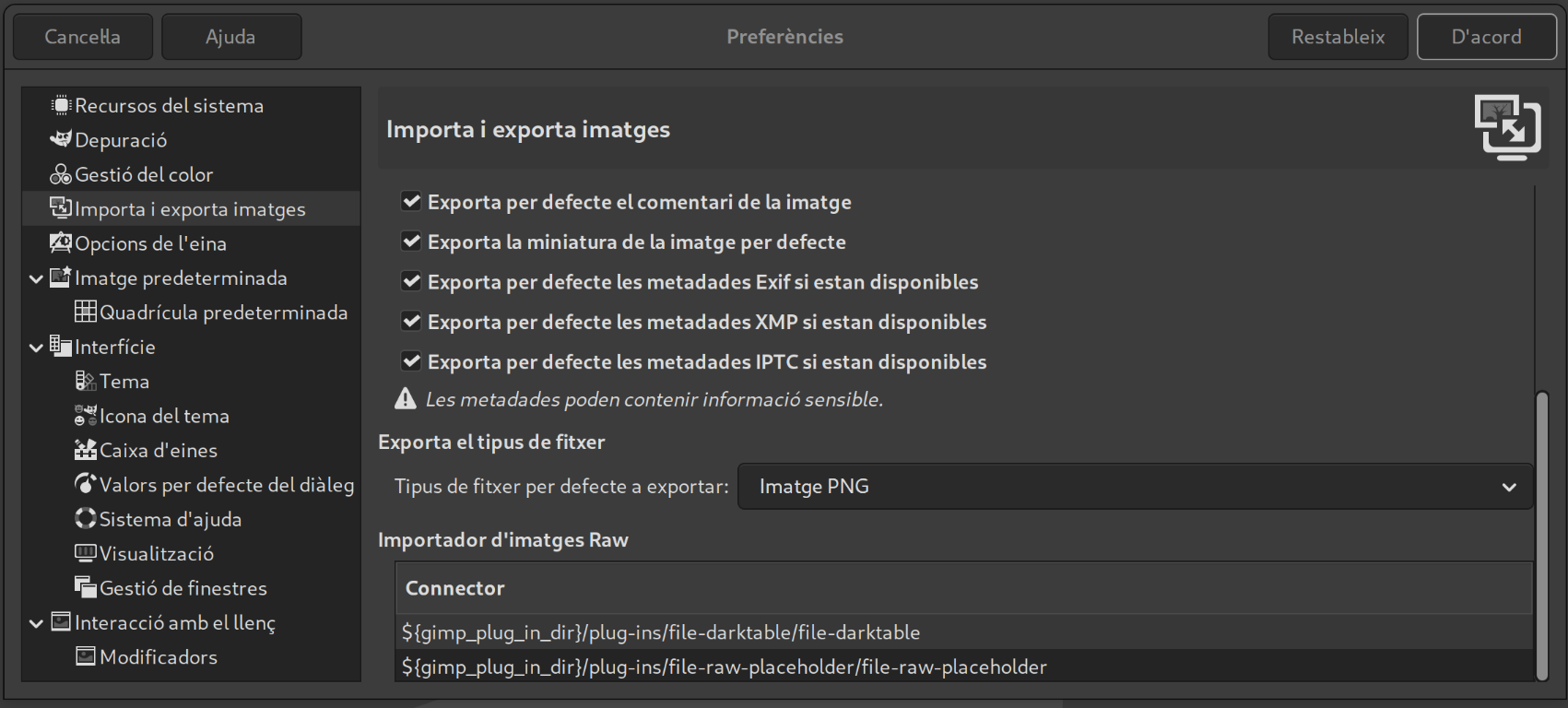Click the vertical scrollbar in settings panel
The image size is (1568, 708).
(x=1542, y=535)
